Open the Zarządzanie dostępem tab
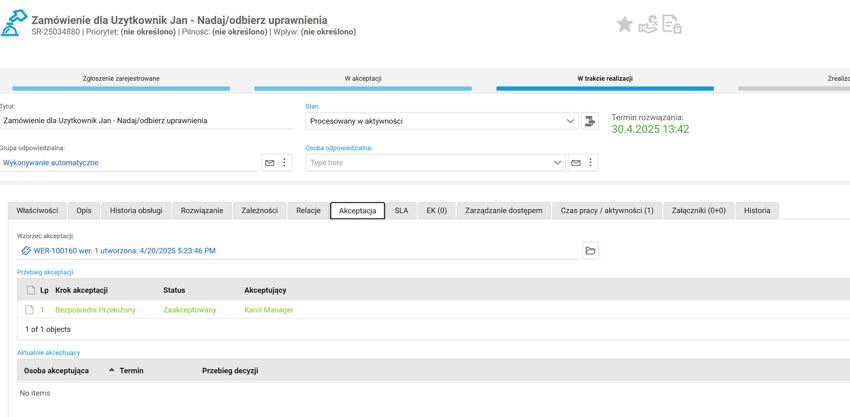This screenshot has height=417, width=850. 503,211
